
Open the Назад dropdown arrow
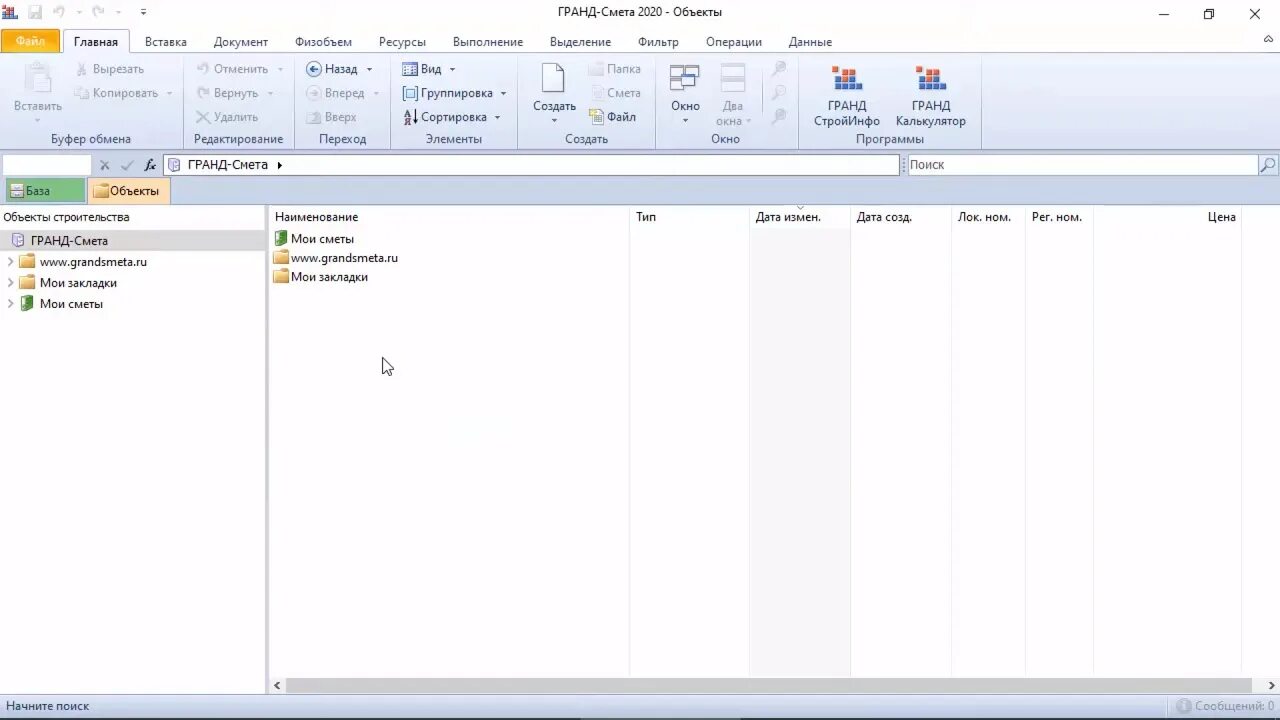coord(369,69)
